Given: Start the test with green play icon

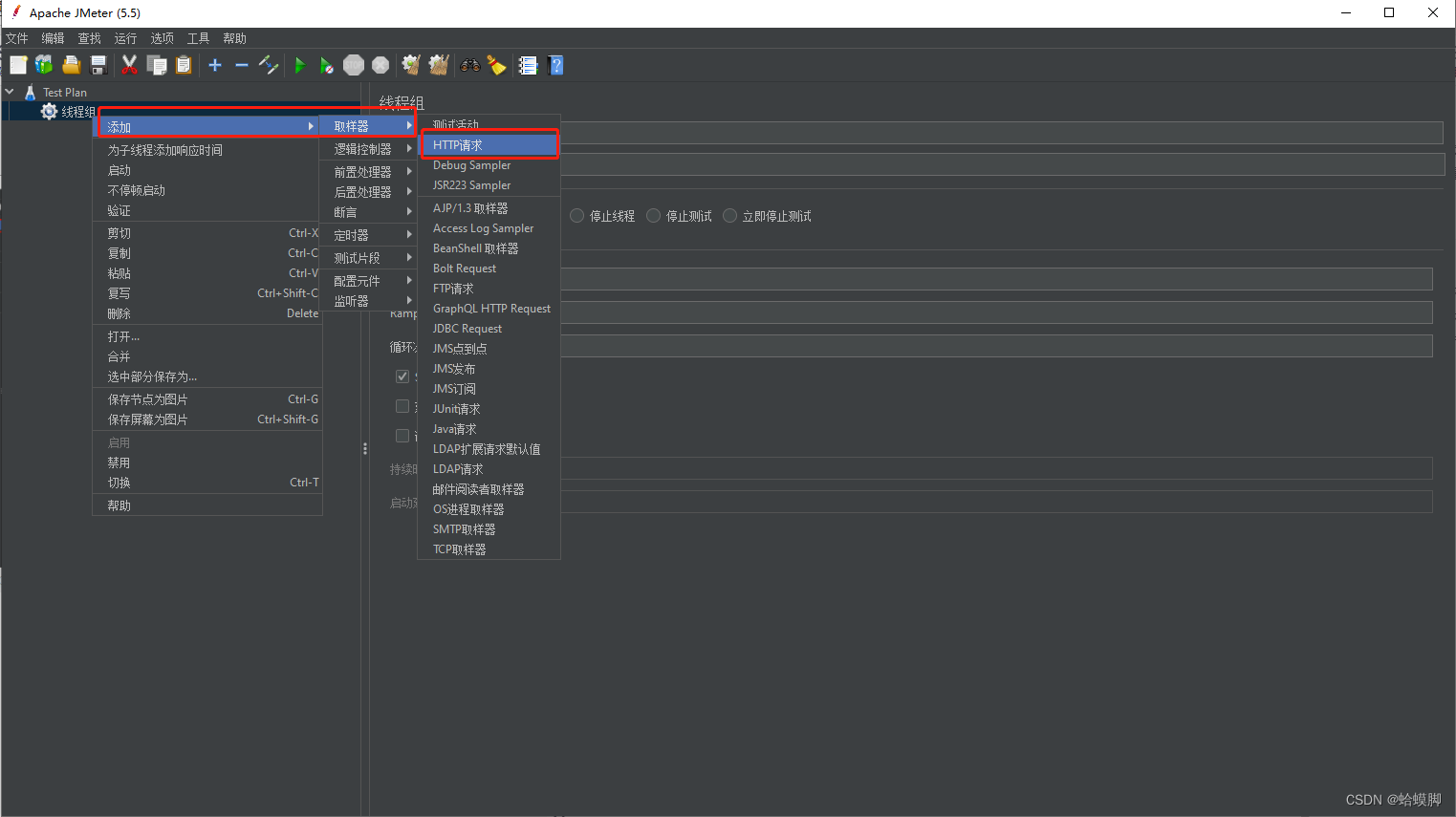Looking at the screenshot, I should pyautogui.click(x=299, y=65).
